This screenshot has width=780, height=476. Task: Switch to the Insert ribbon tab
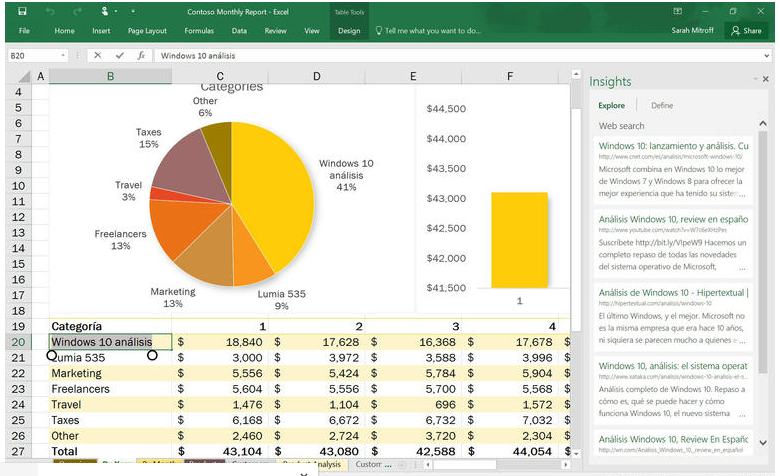click(101, 31)
